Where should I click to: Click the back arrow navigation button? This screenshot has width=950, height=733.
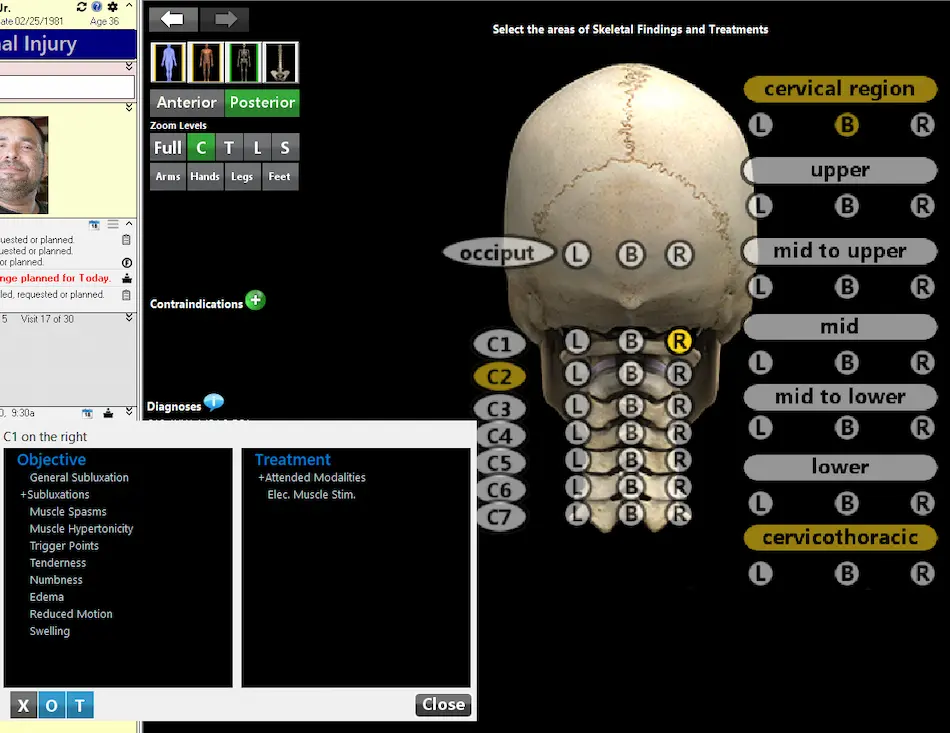point(173,19)
